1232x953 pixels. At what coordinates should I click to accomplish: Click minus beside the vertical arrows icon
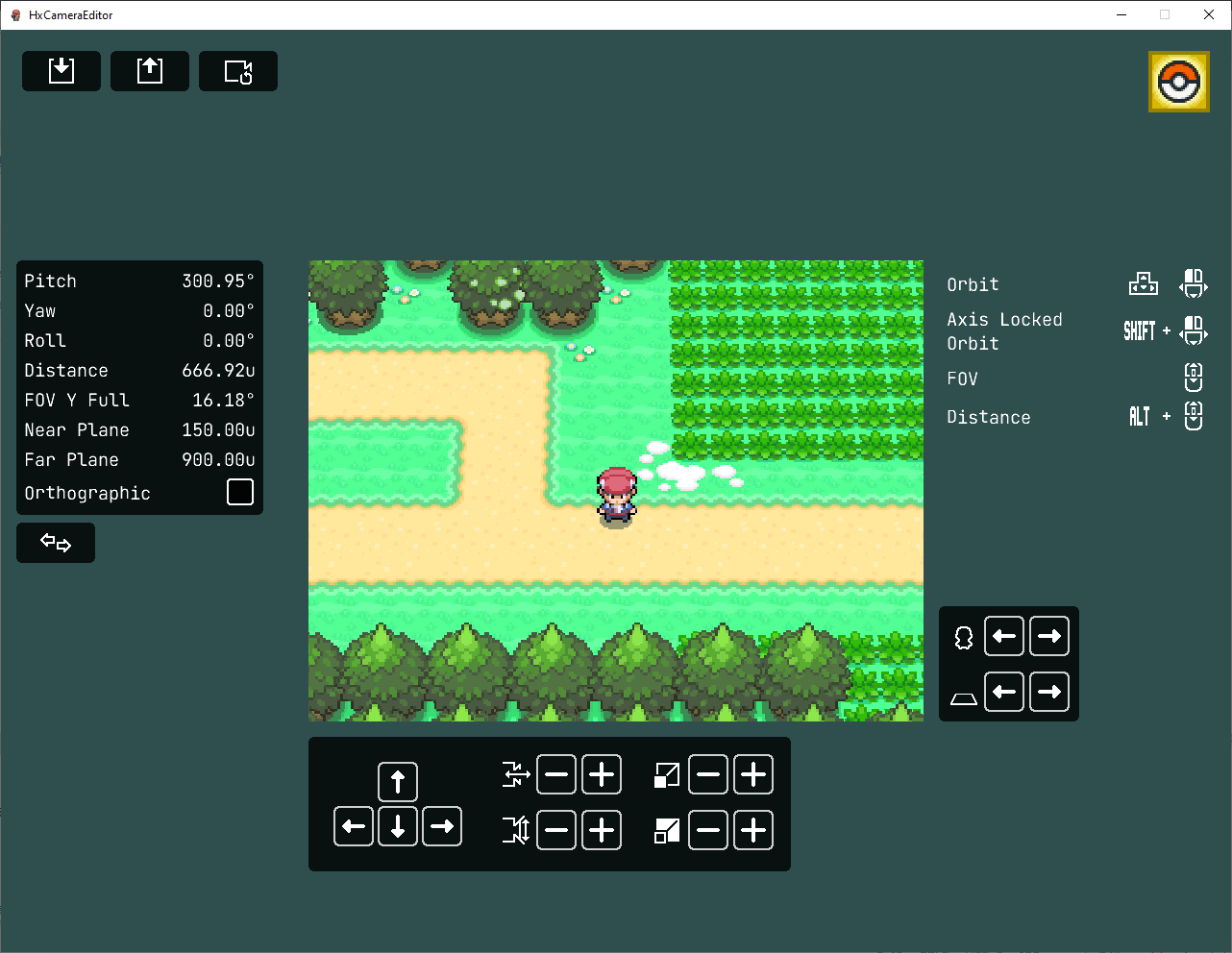coord(556,830)
